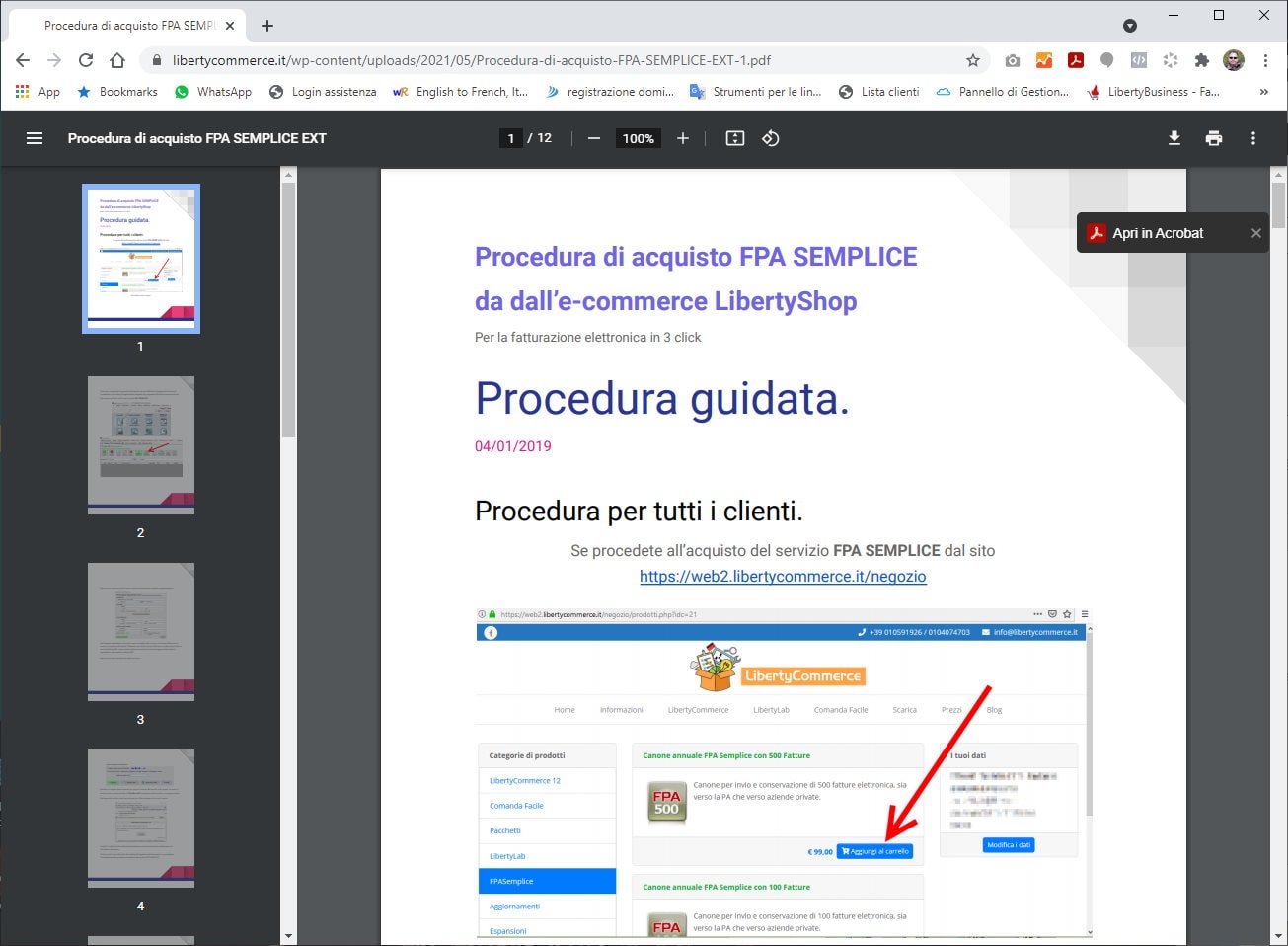1288x946 pixels.
Task: Go to the browser home page
Action: click(117, 60)
